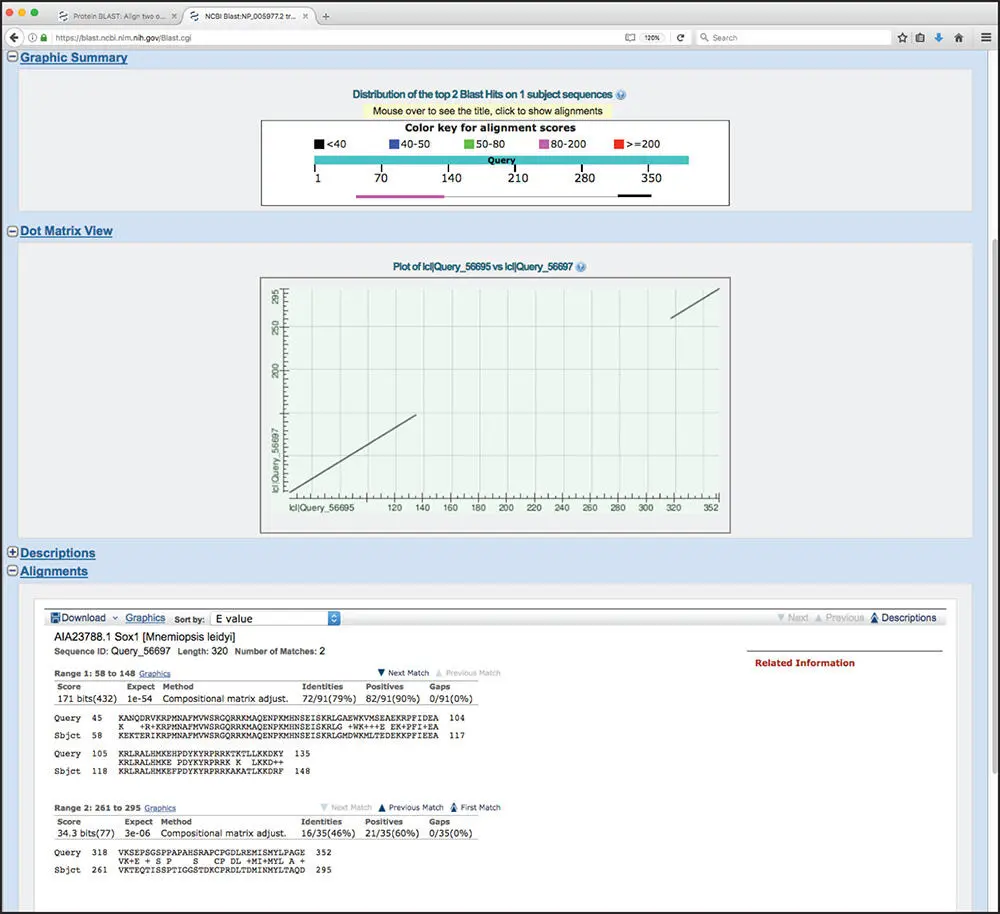
Task: Click the Descriptions heading link
Action: point(57,553)
